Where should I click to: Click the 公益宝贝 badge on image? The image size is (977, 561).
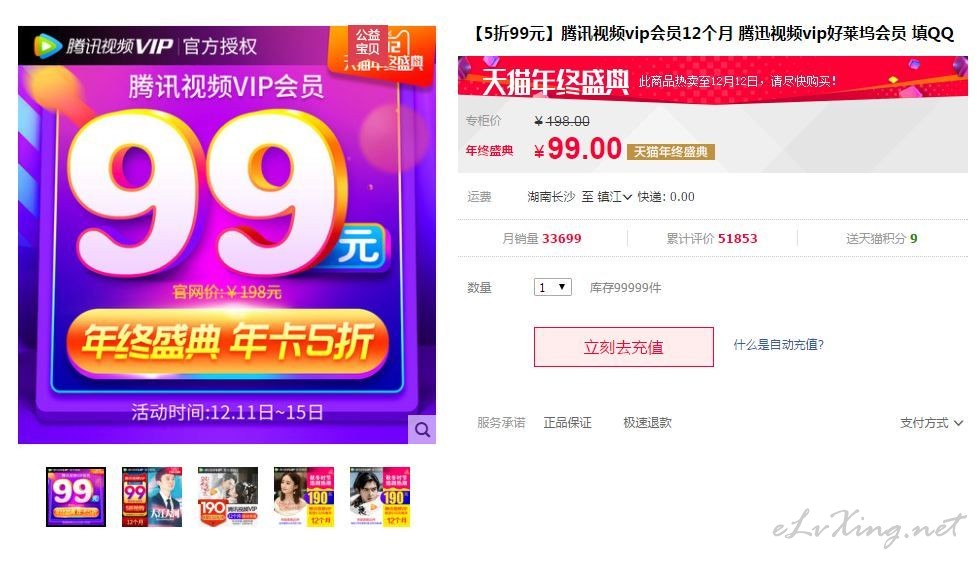368,41
